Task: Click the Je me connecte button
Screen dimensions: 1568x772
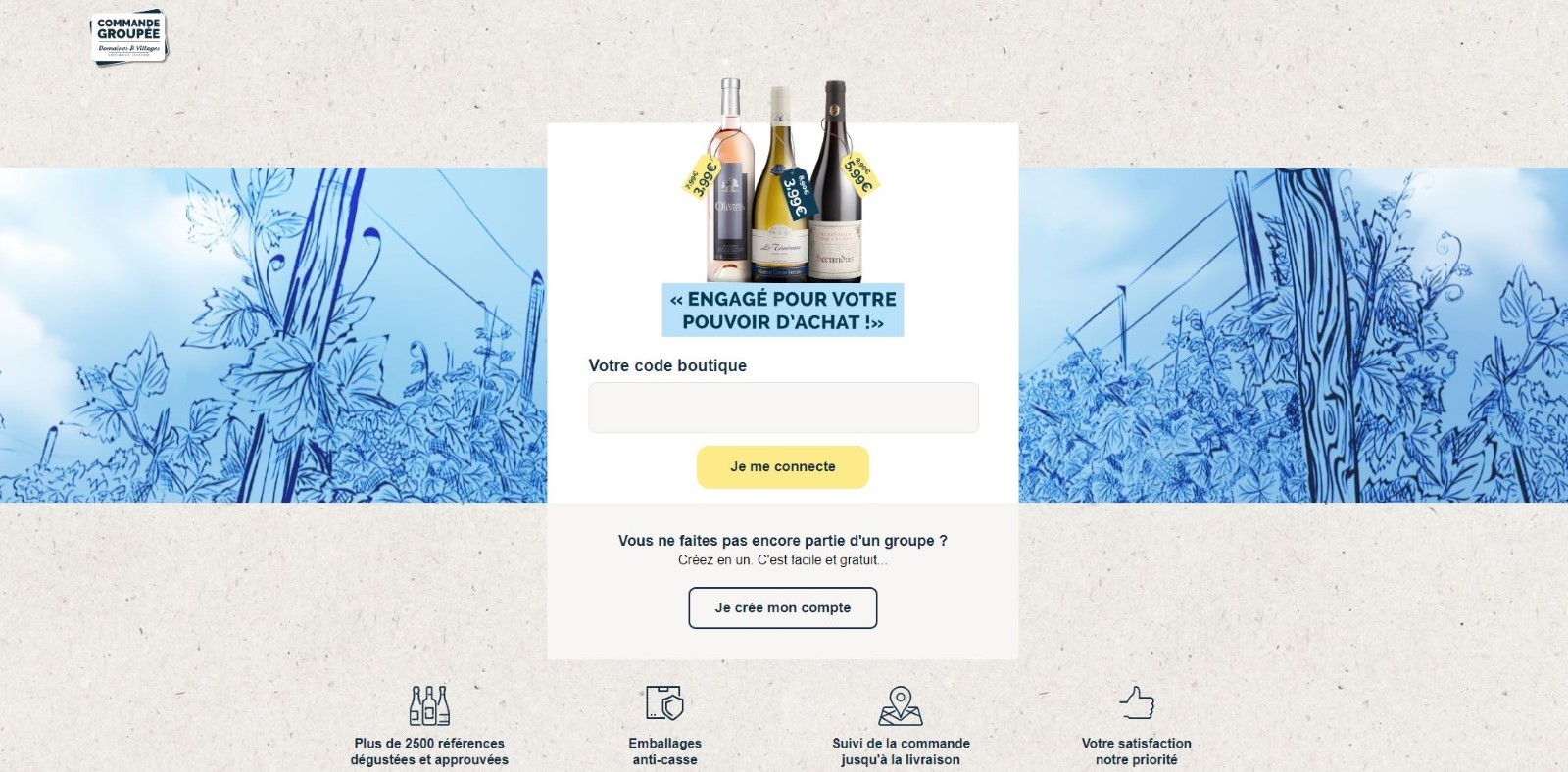Action: [783, 466]
